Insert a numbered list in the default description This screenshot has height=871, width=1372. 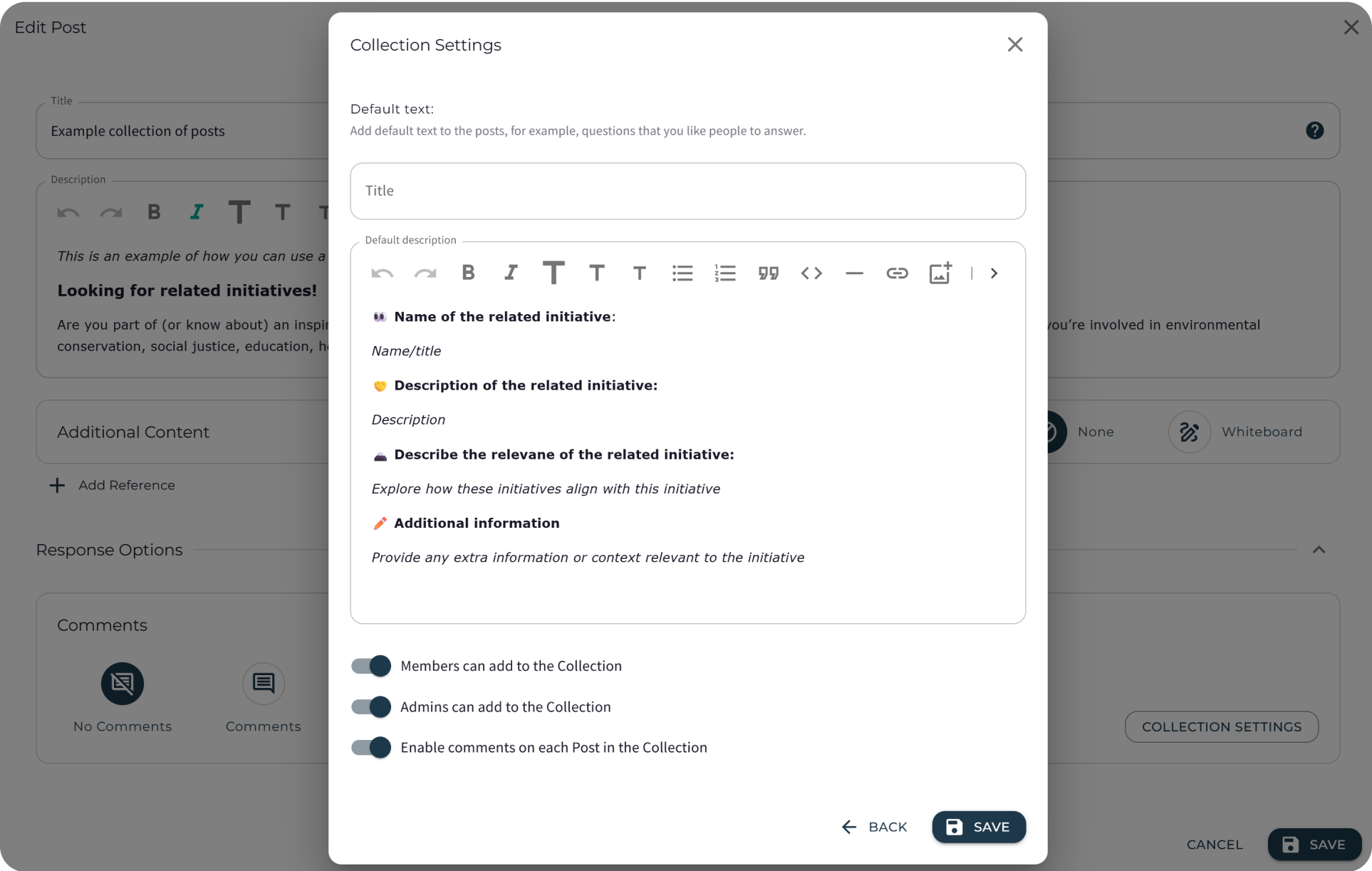coord(724,273)
